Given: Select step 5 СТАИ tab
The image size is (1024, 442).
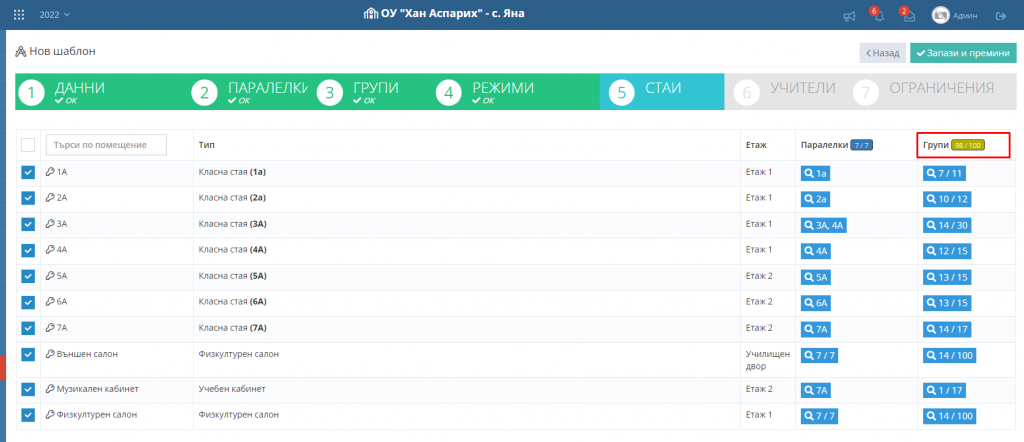Looking at the screenshot, I should pos(662,91).
